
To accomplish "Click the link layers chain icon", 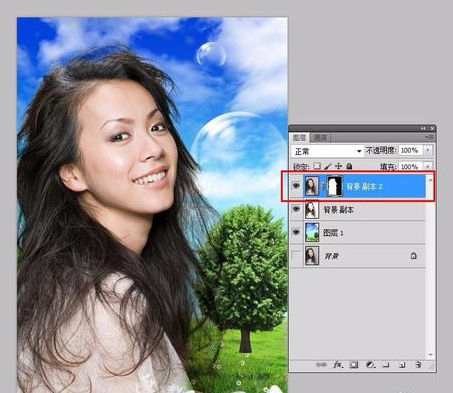I will pos(321,365).
